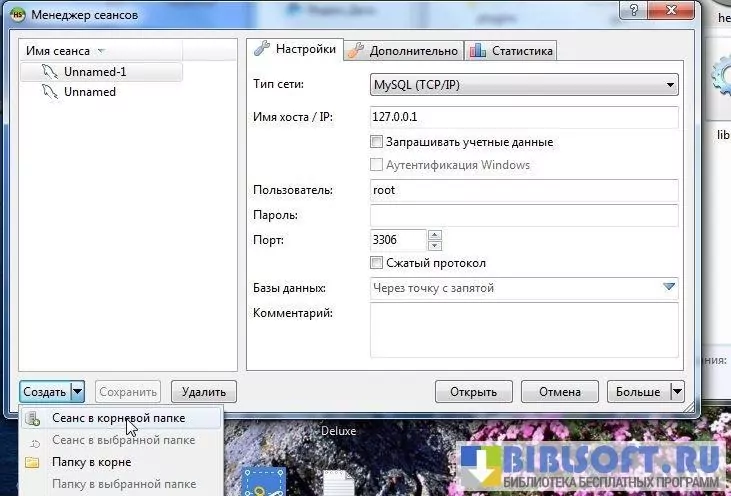The image size is (731, 496).
Task: Toggle the Сжатый протокол checkbox
Action: (377, 263)
